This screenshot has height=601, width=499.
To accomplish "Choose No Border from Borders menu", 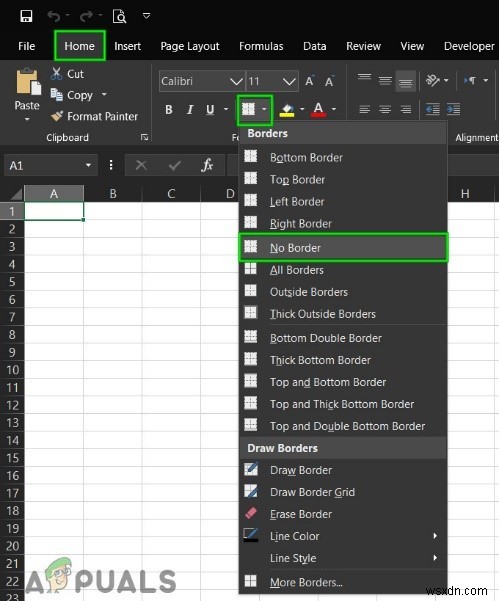I will coord(343,248).
